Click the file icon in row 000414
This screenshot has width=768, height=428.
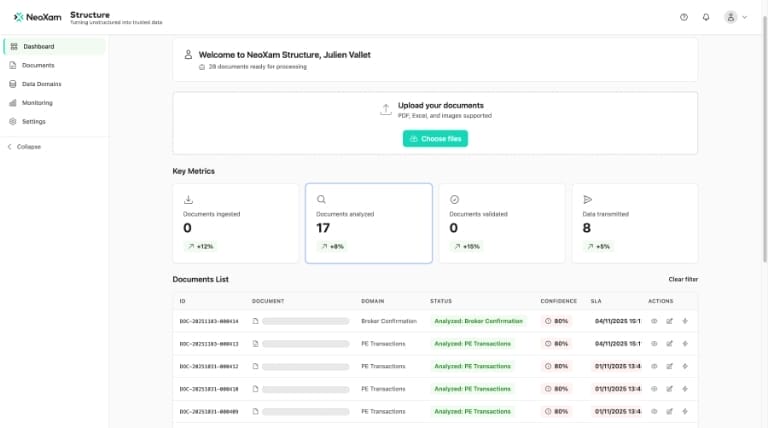[x=255, y=321]
